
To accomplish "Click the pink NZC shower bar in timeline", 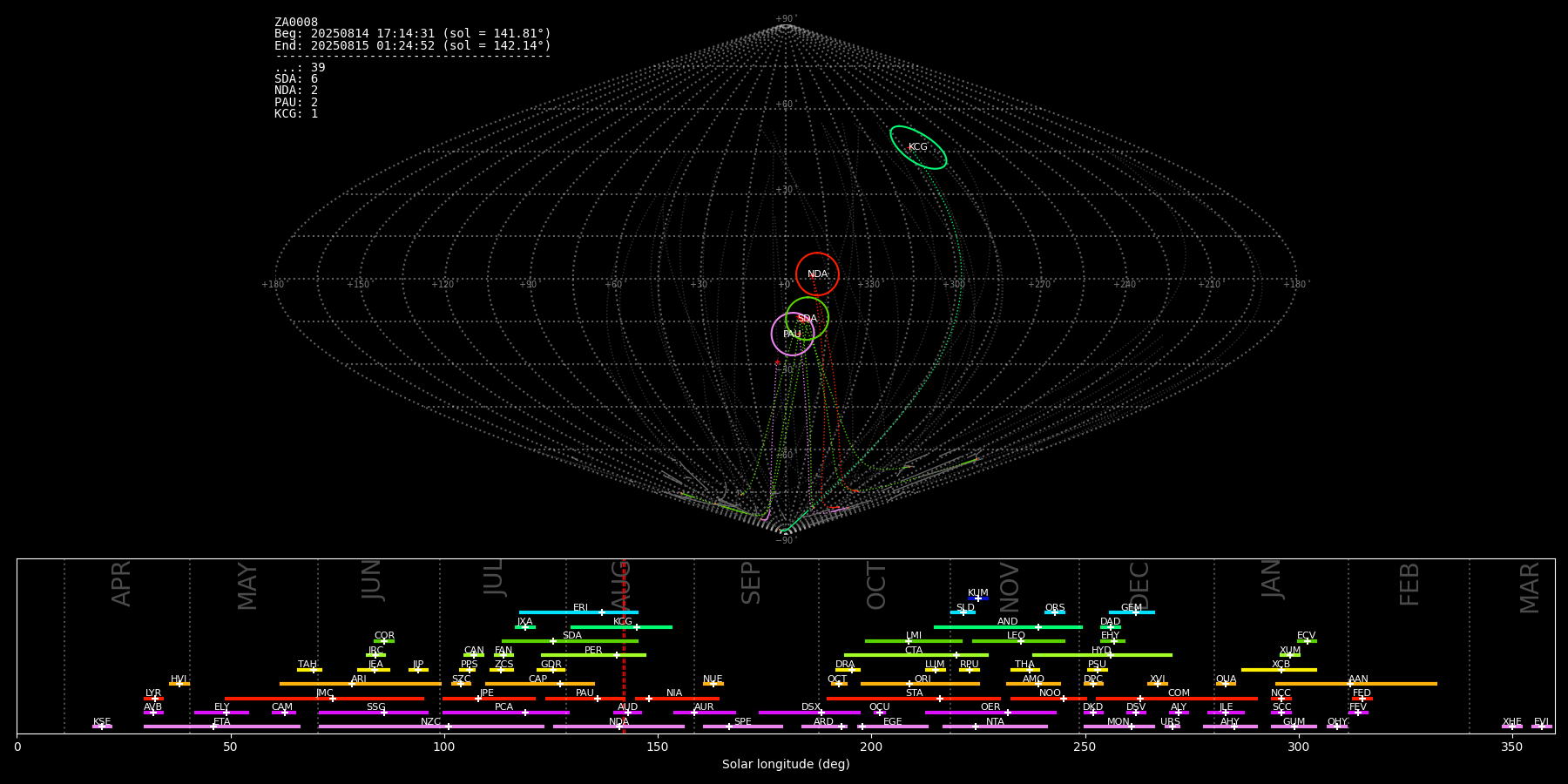I will coord(431,727).
